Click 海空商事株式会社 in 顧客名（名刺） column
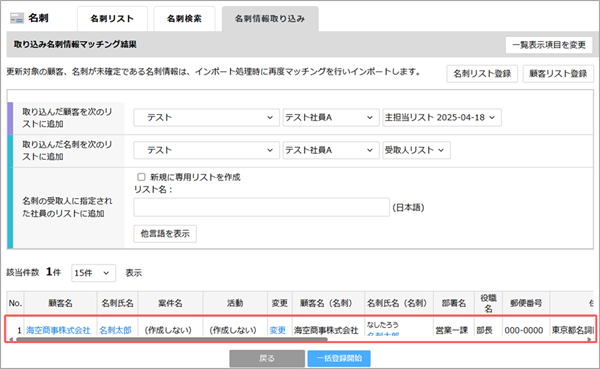 [326, 330]
